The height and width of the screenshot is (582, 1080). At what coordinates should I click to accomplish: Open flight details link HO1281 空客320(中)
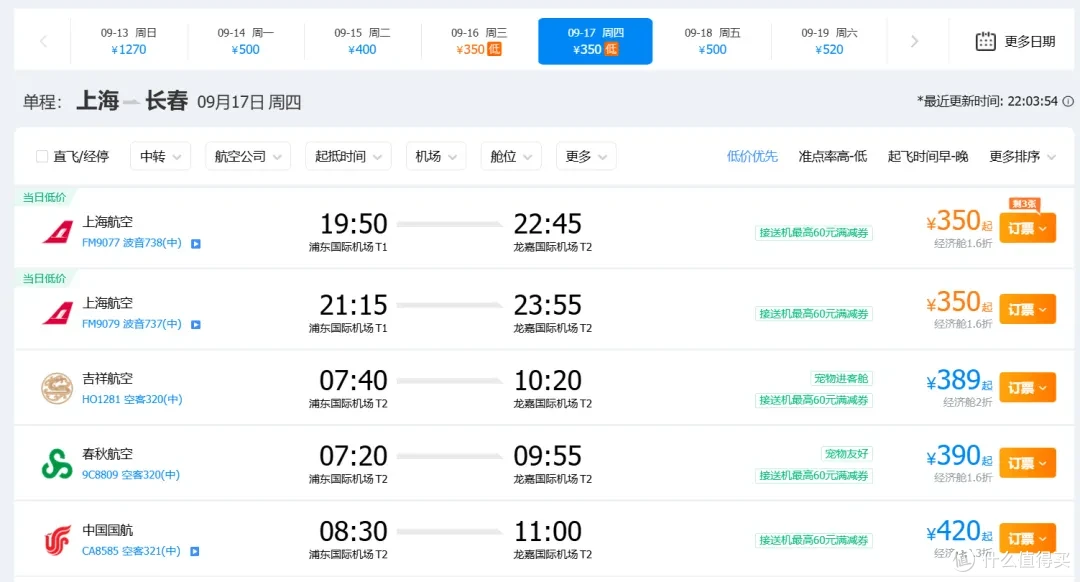[132, 399]
